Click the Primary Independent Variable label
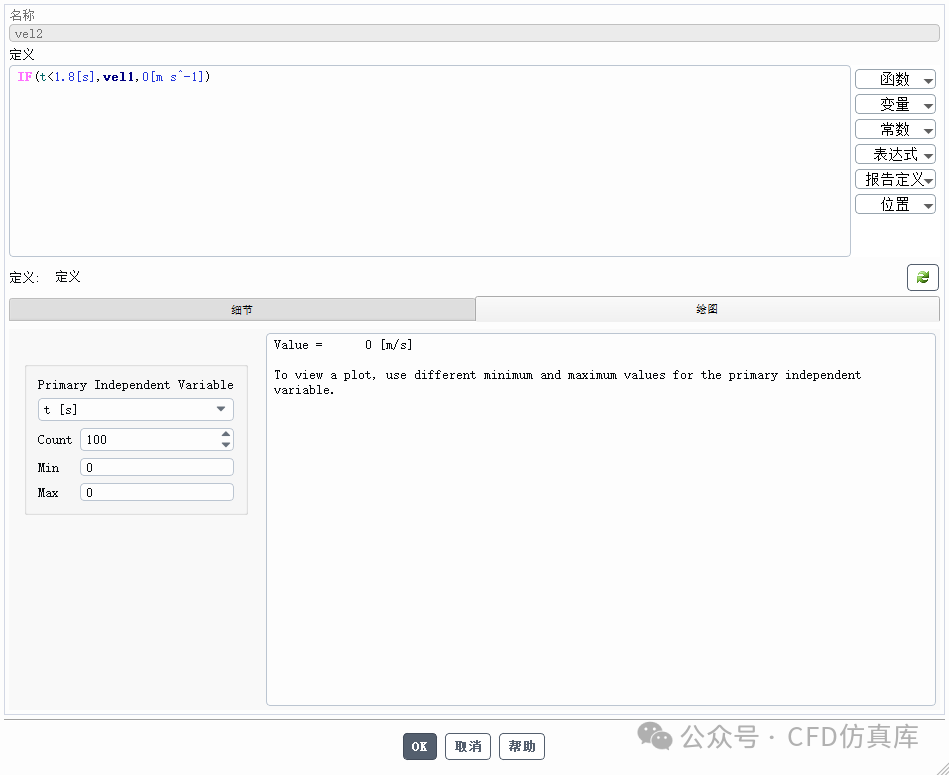 tap(136, 385)
